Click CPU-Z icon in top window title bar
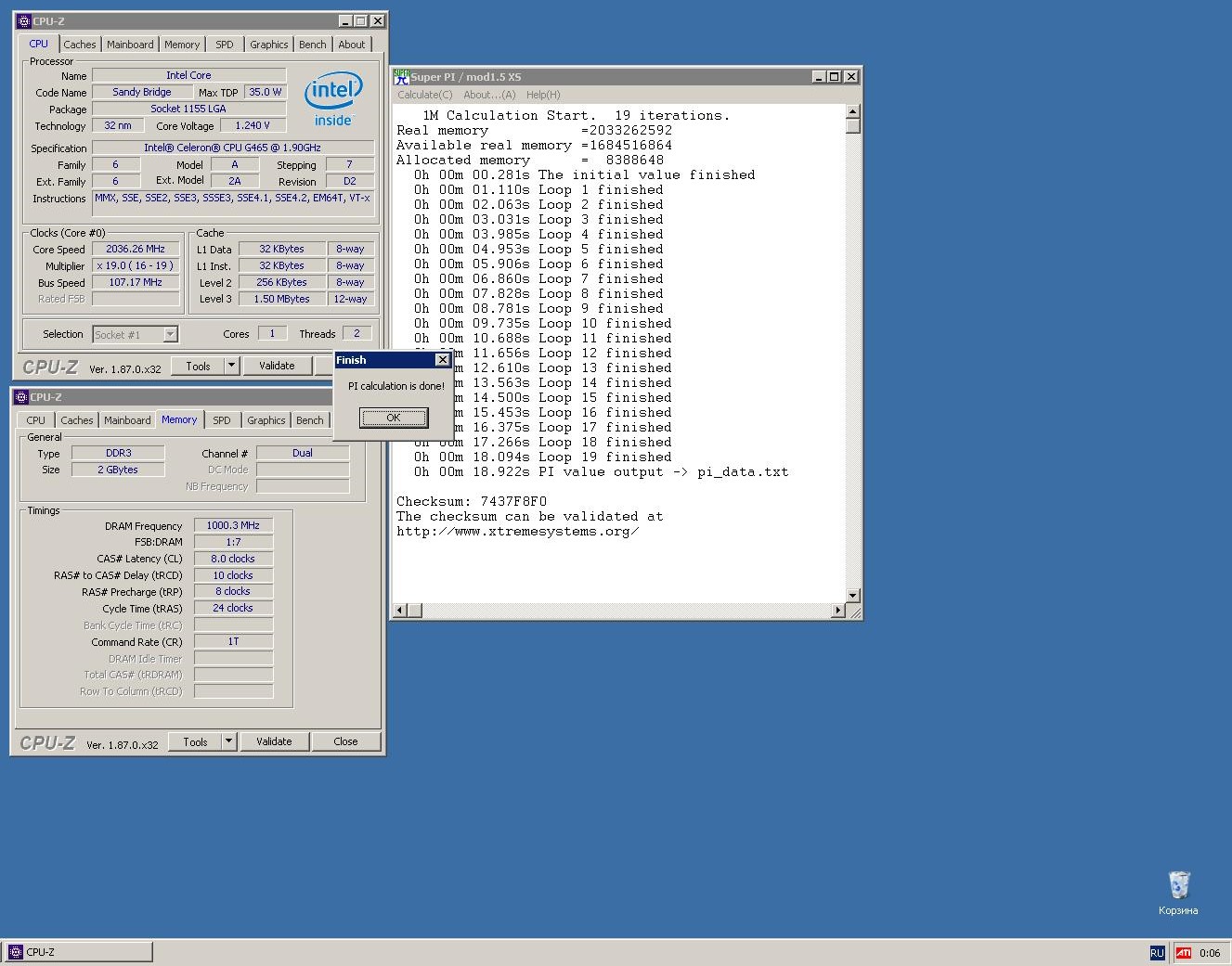1232x966 pixels. [23, 20]
